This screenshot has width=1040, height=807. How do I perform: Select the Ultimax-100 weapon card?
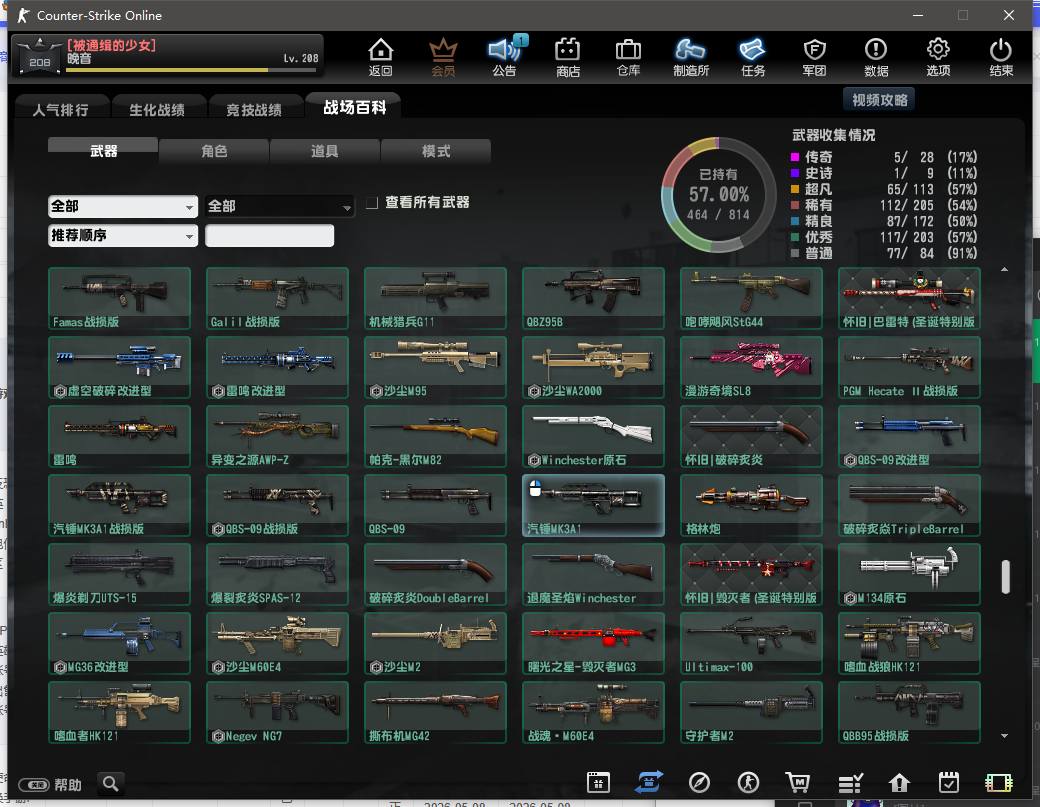click(x=751, y=643)
